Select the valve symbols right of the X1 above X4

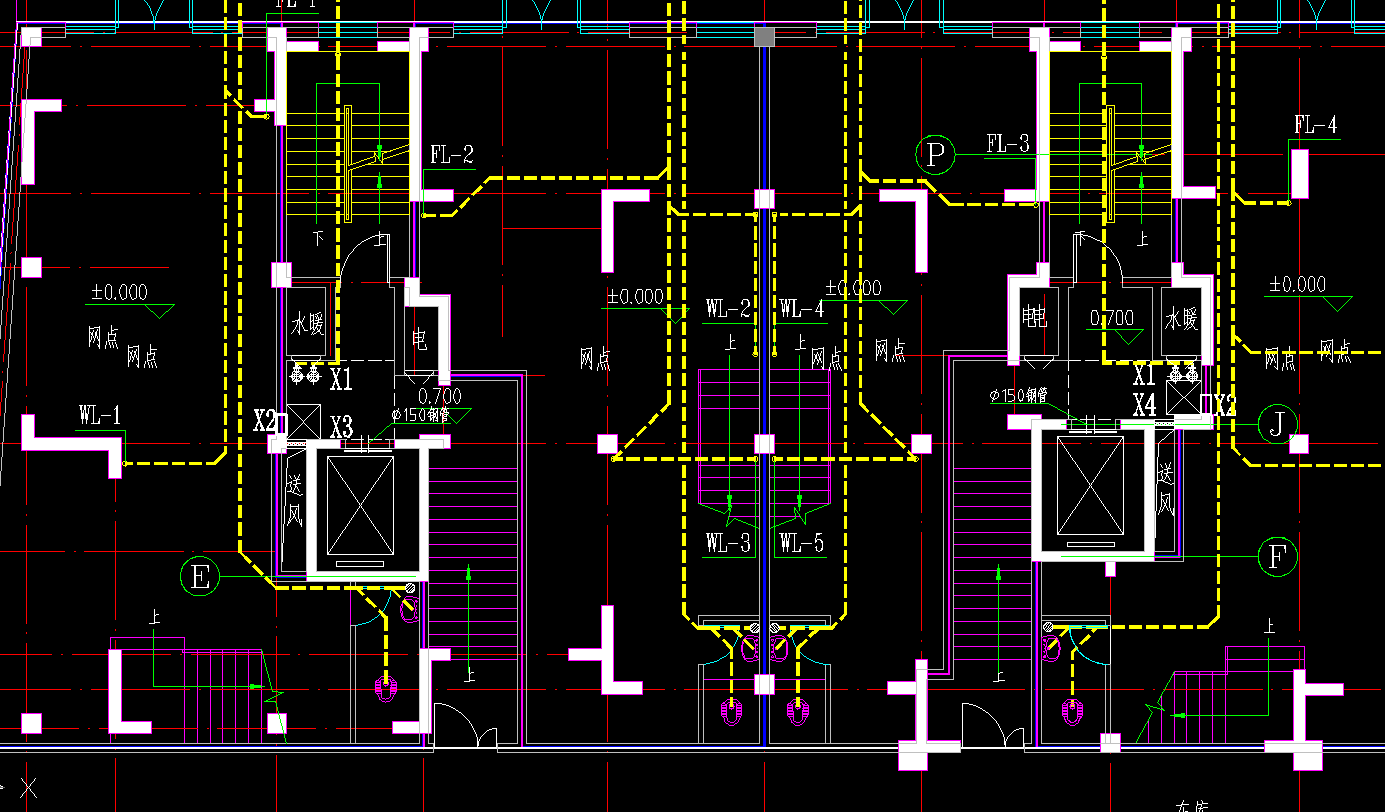pyautogui.click(x=1184, y=372)
